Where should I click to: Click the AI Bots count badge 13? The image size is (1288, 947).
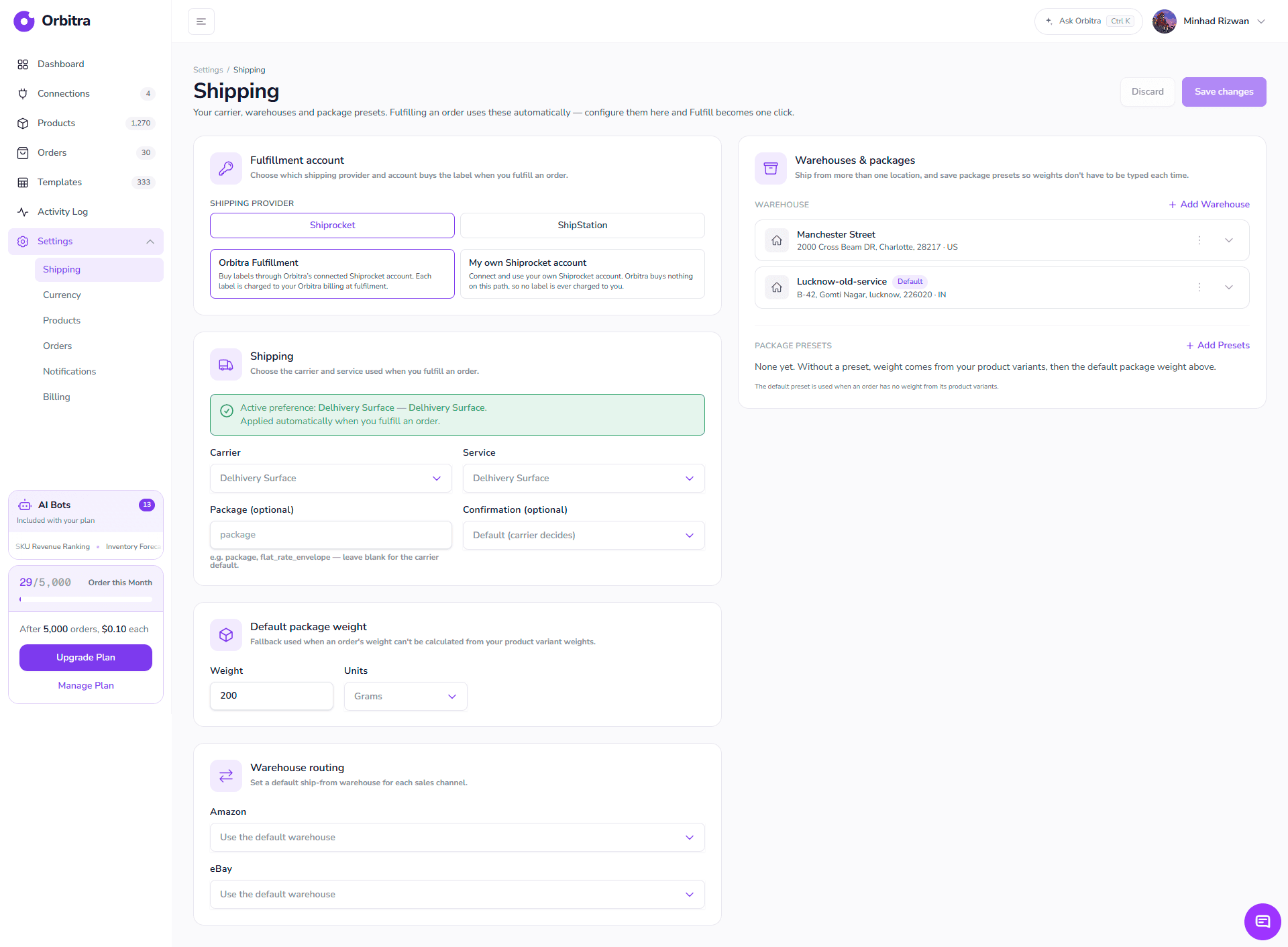pyautogui.click(x=147, y=505)
